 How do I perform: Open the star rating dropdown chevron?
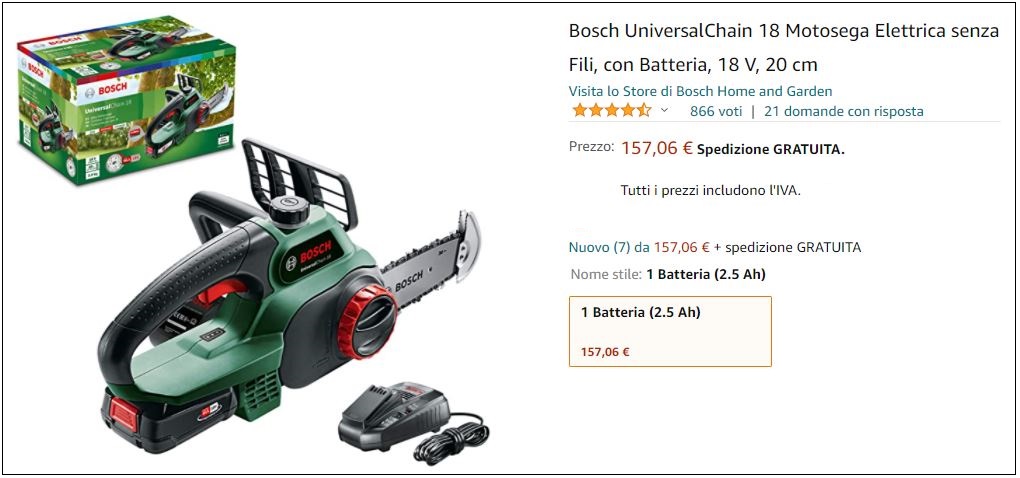[664, 111]
